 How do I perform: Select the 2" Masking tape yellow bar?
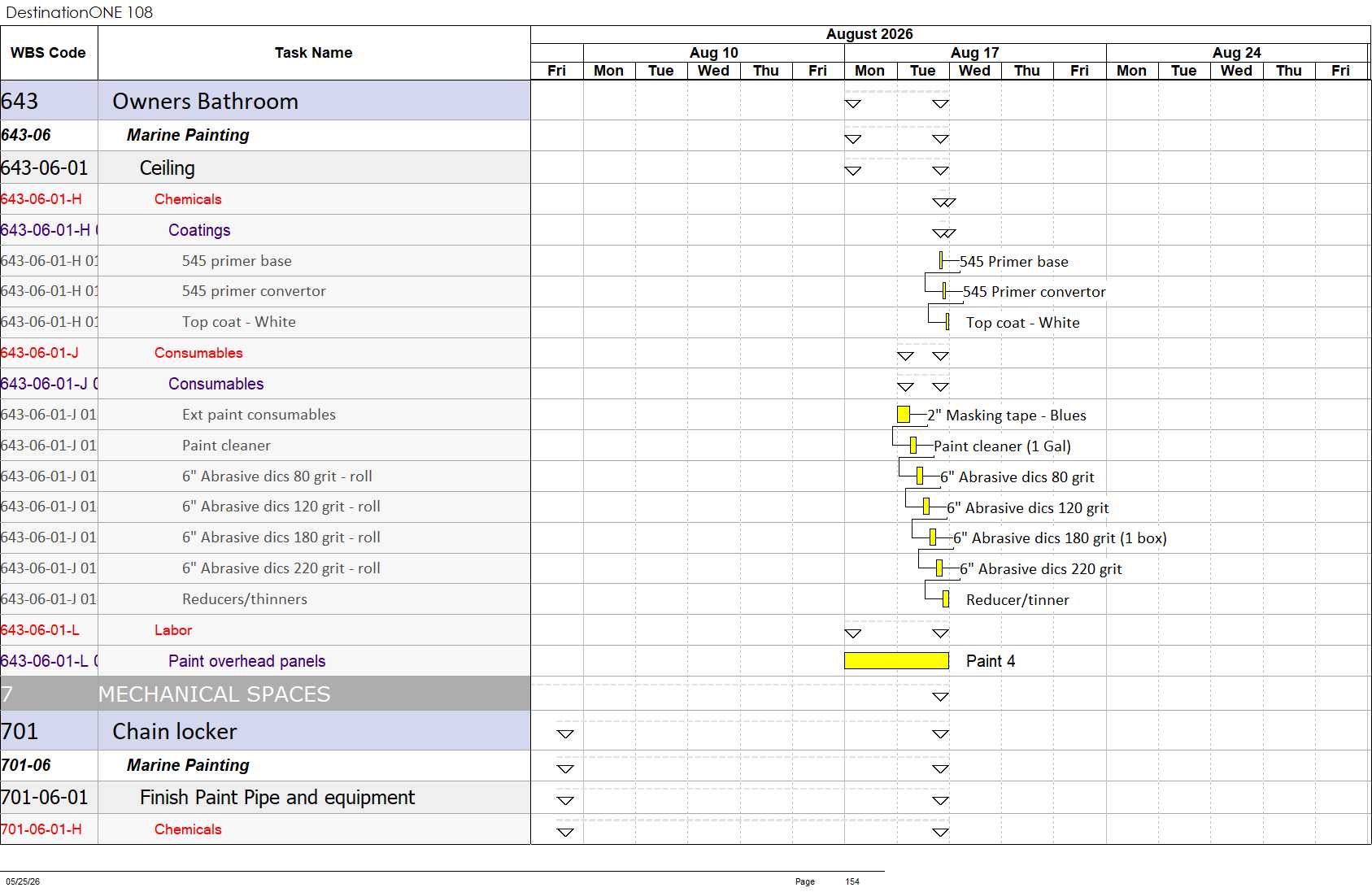click(x=904, y=415)
